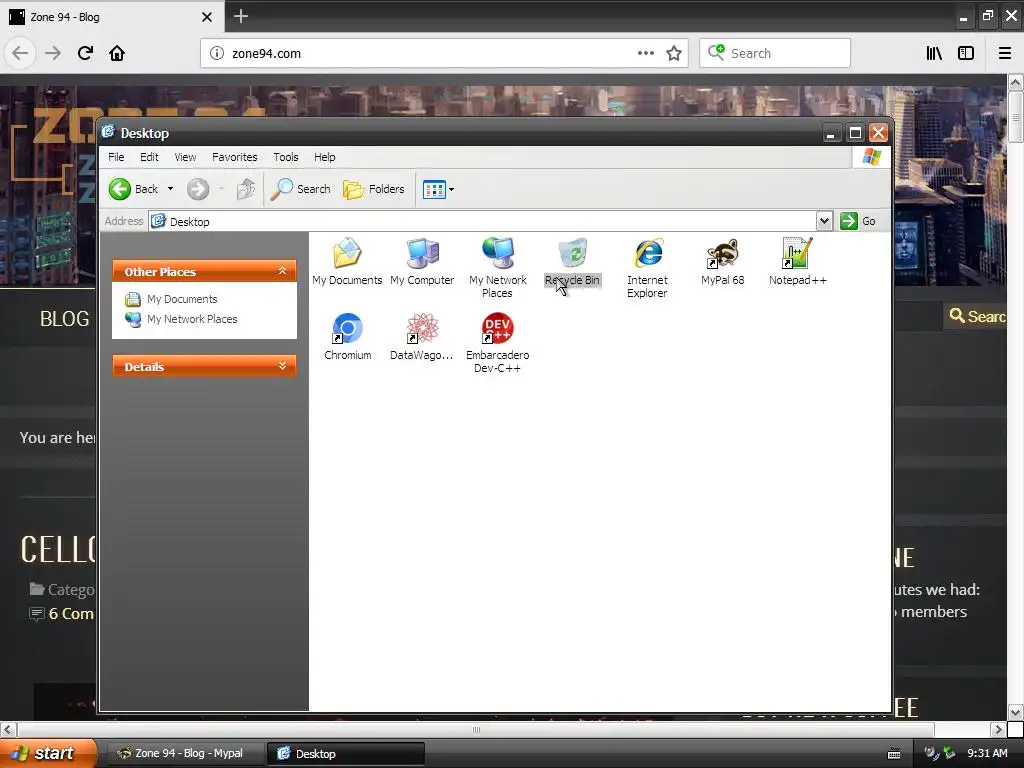
Task: Reload the zone94.com page
Action: 85,53
